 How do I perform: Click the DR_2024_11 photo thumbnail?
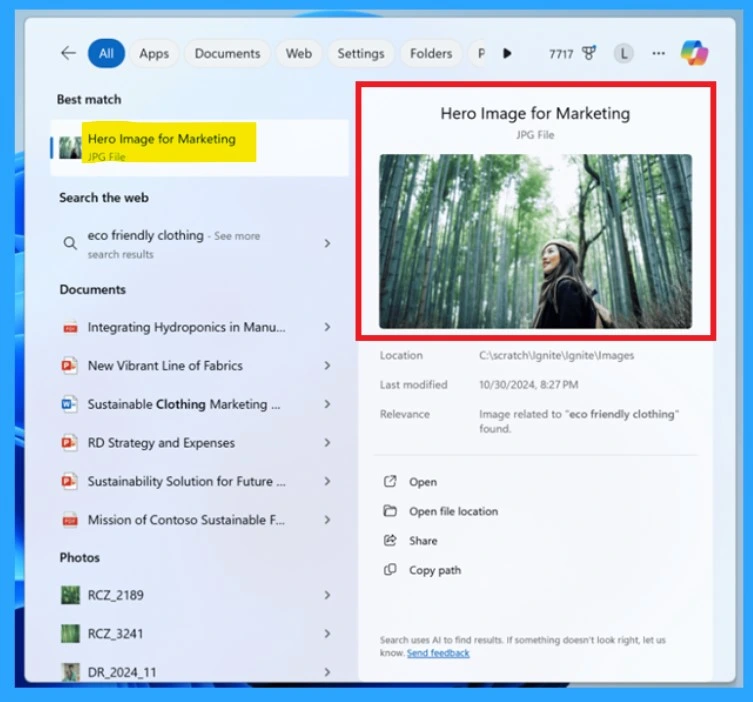click(x=70, y=672)
